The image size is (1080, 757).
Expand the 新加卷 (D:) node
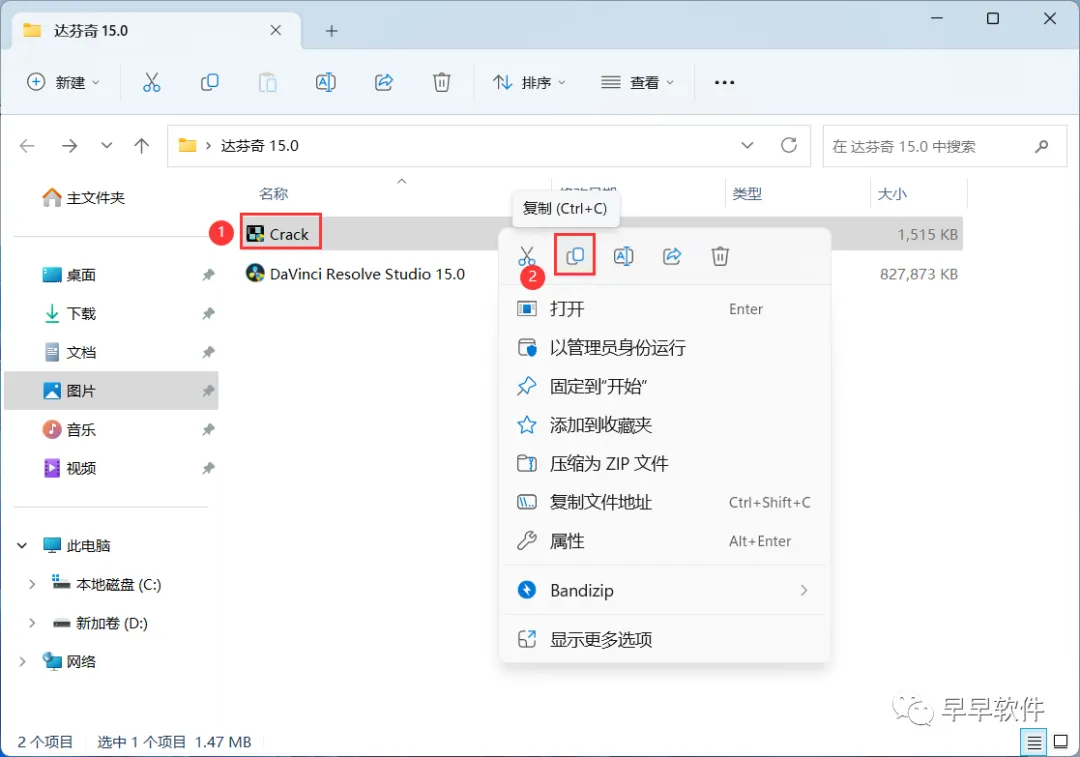pos(32,623)
